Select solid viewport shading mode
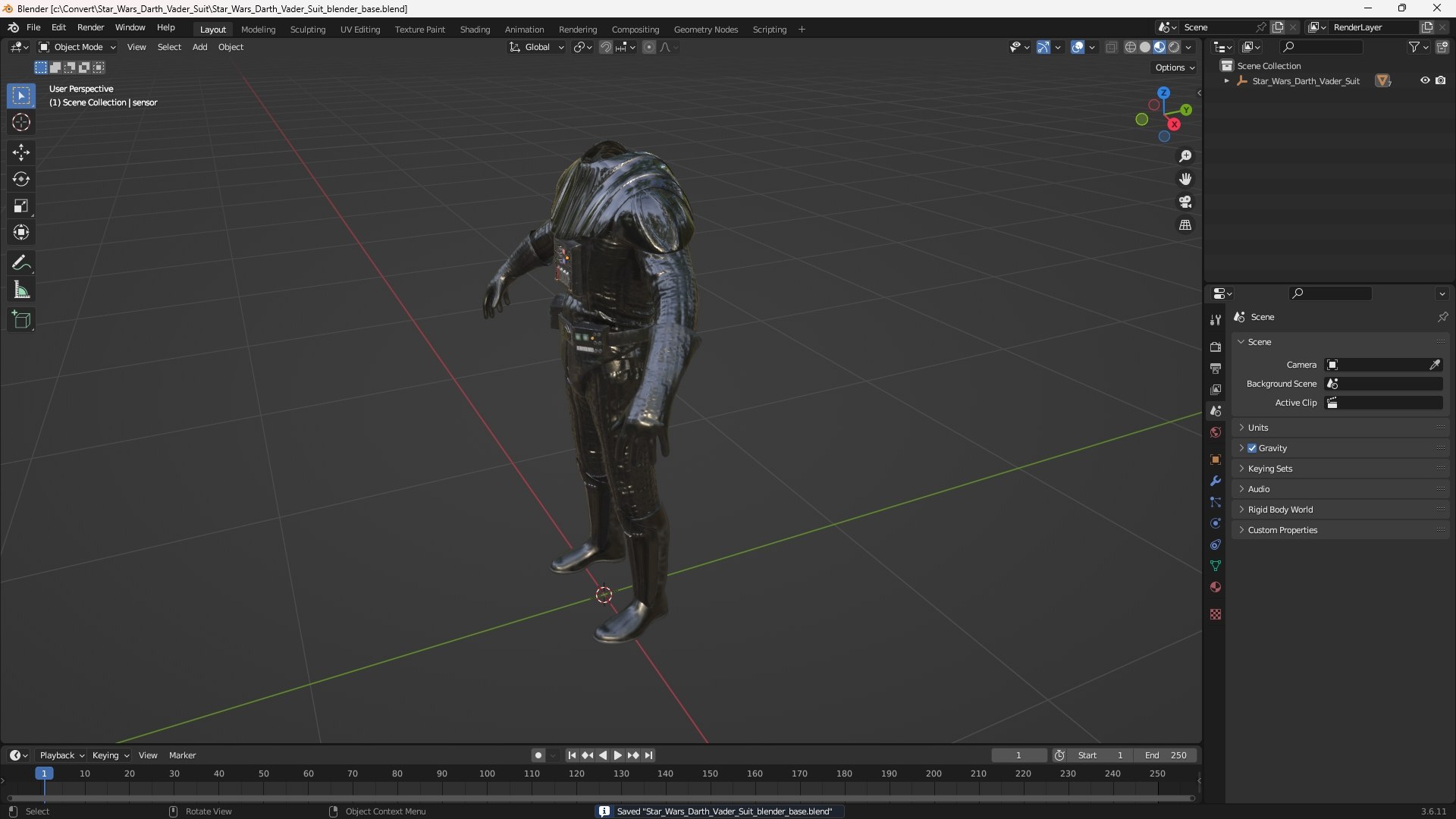 click(1145, 47)
